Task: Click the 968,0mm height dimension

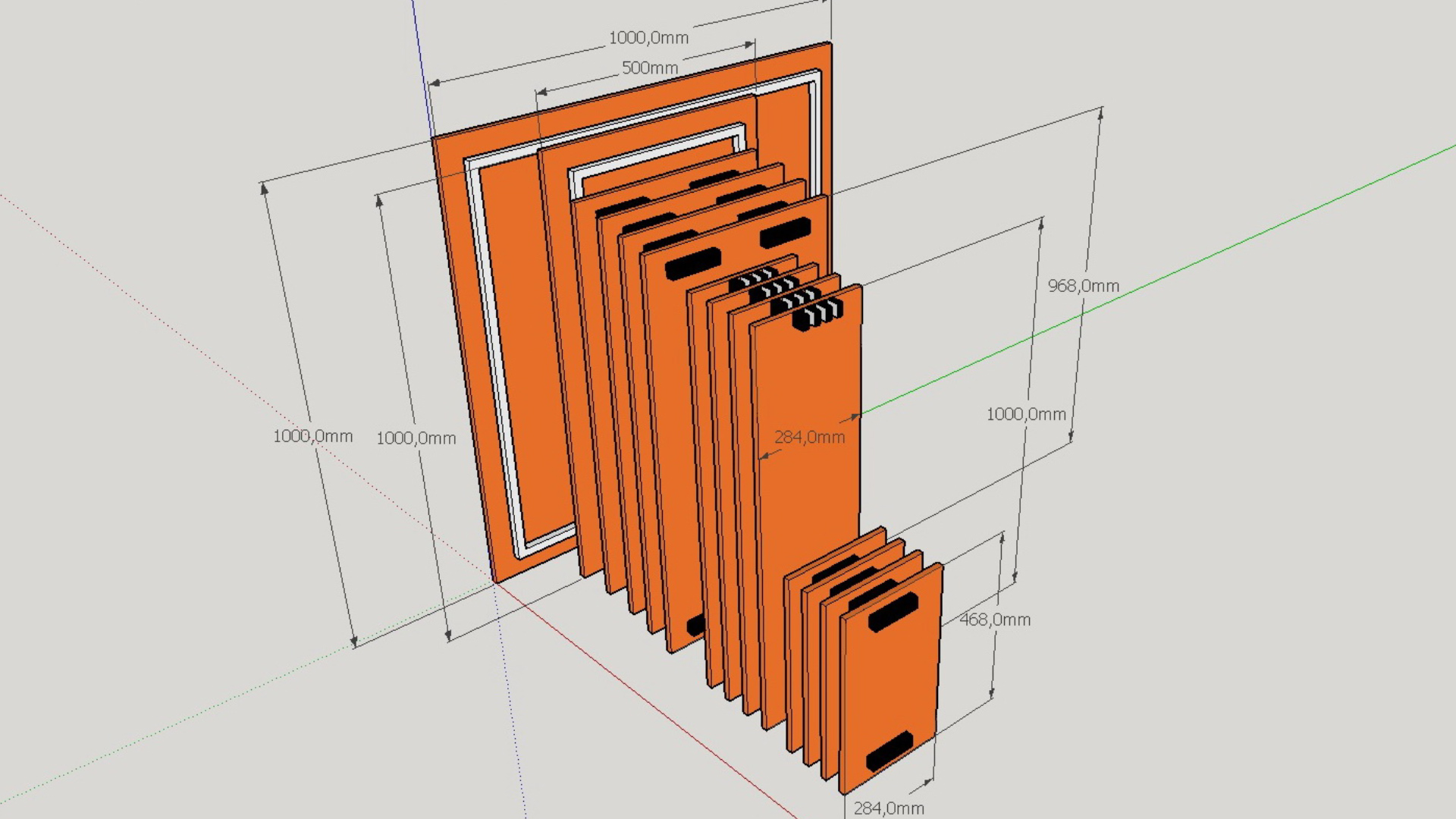Action: [x=1083, y=285]
